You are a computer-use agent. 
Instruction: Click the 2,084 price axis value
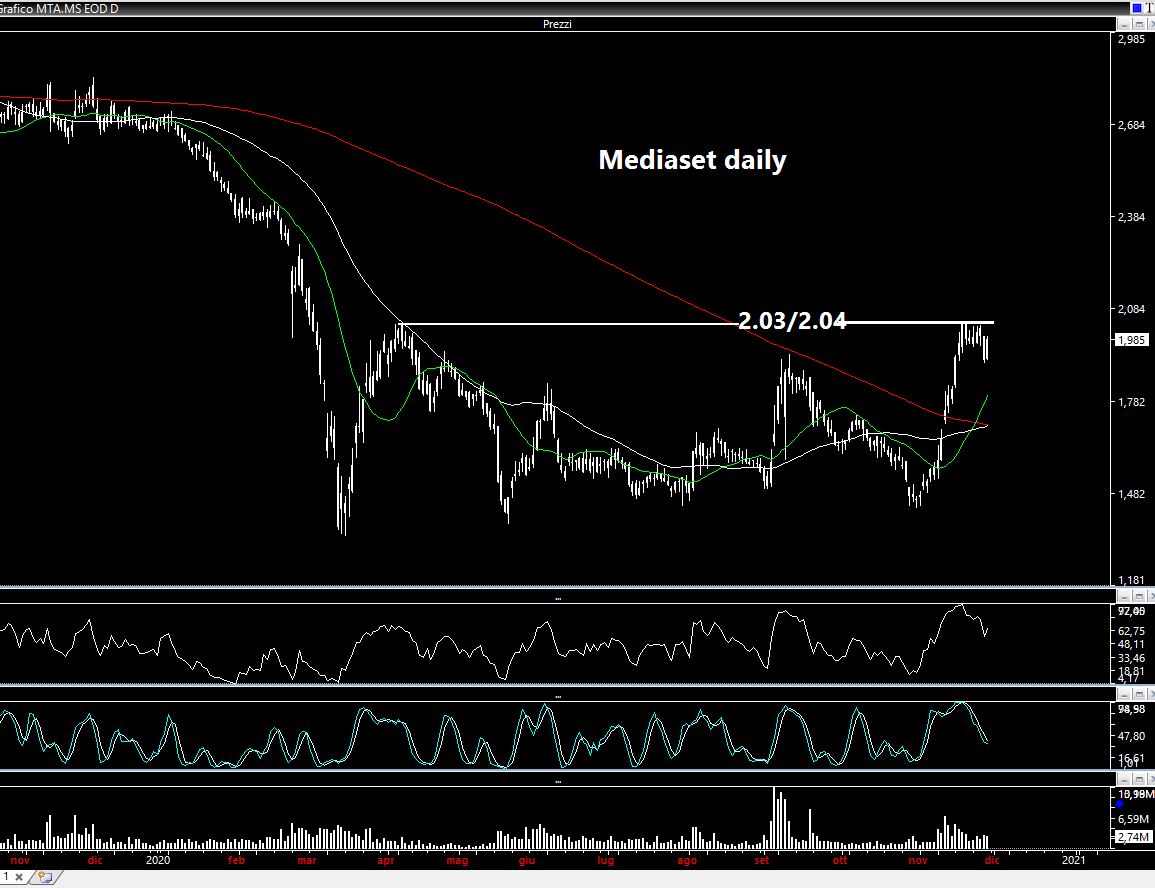pos(1131,309)
